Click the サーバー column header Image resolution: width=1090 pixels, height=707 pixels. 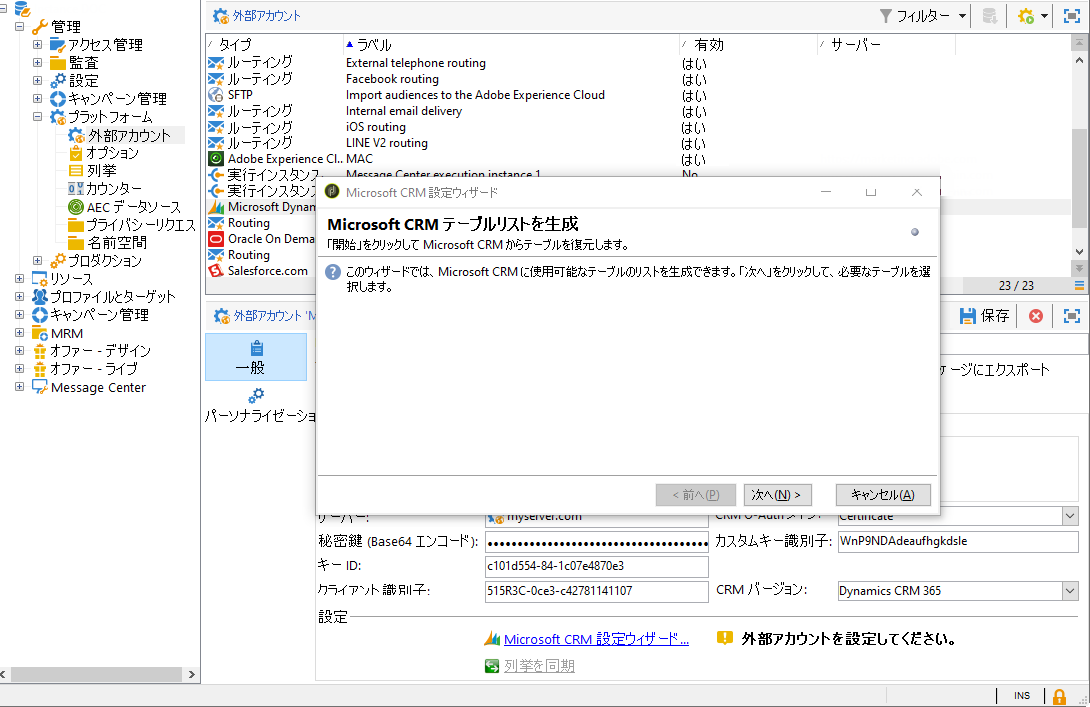click(x=855, y=44)
